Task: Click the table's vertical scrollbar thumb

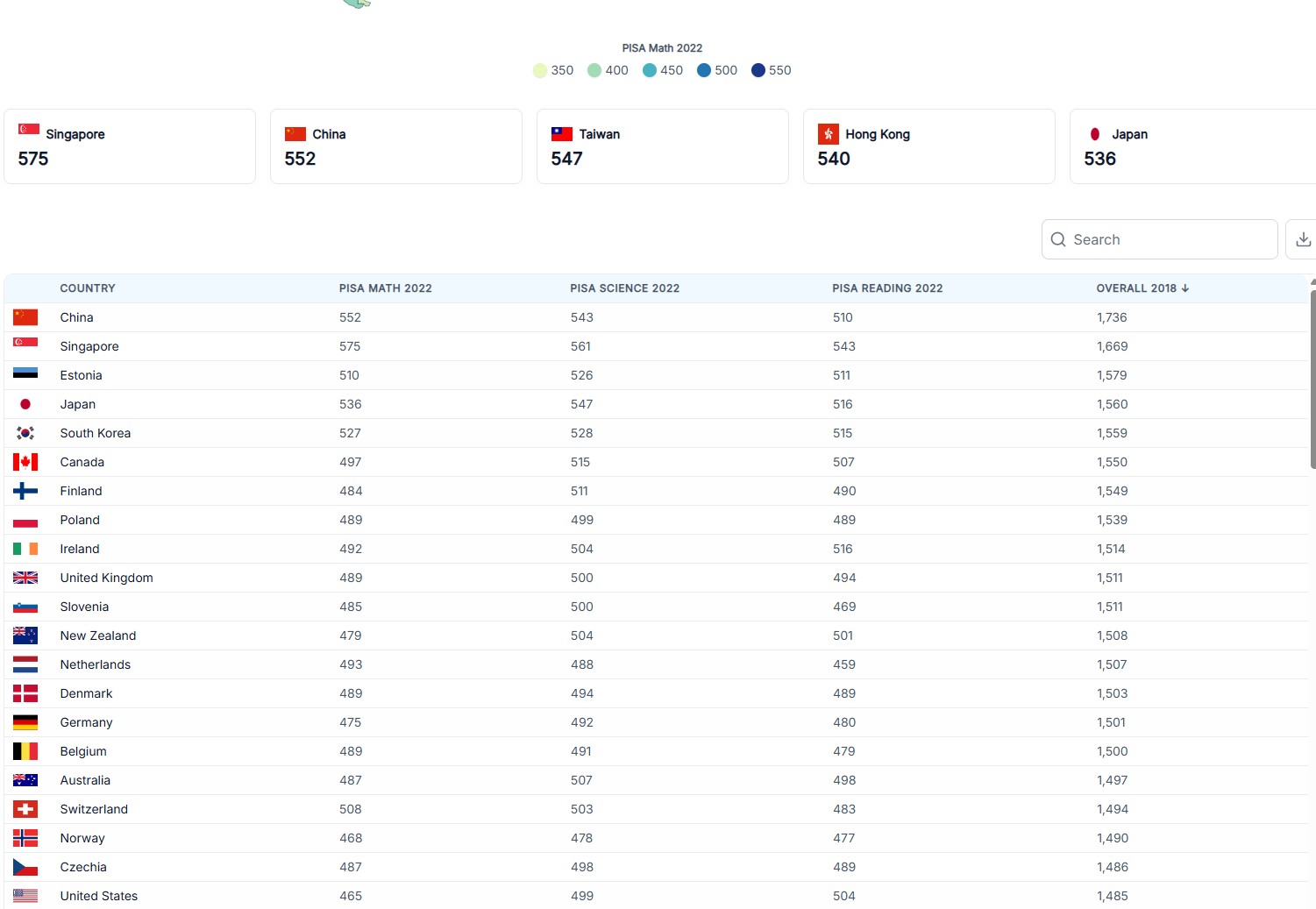Action: [x=1312, y=379]
